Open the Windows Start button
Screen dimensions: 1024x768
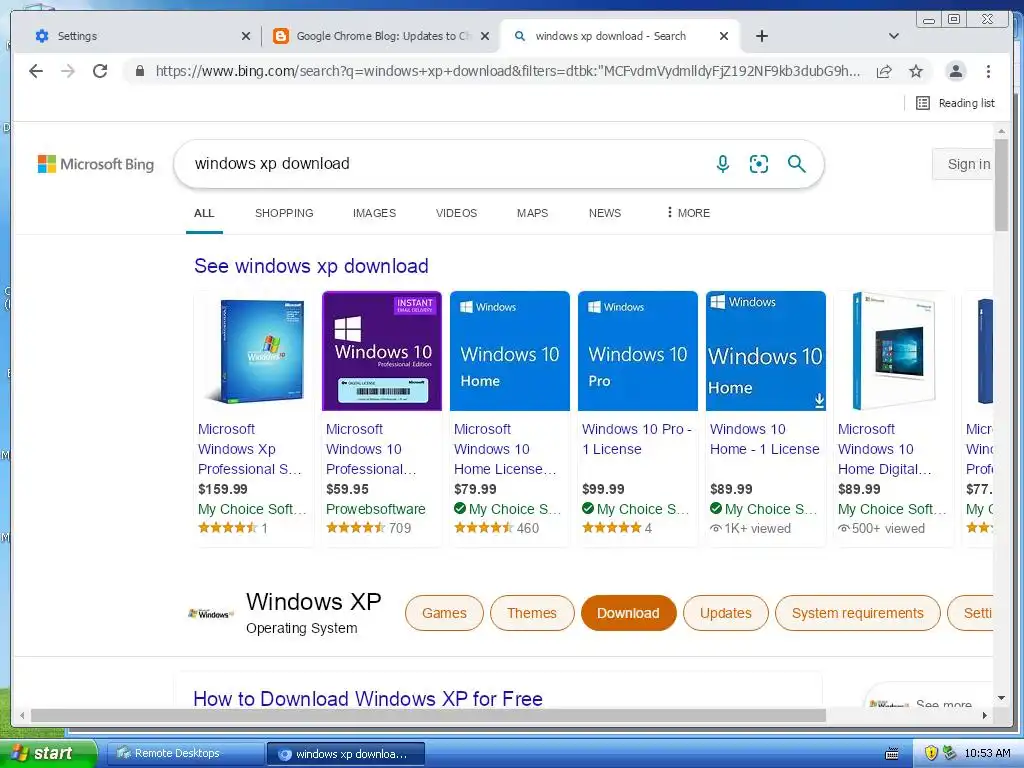tap(48, 754)
